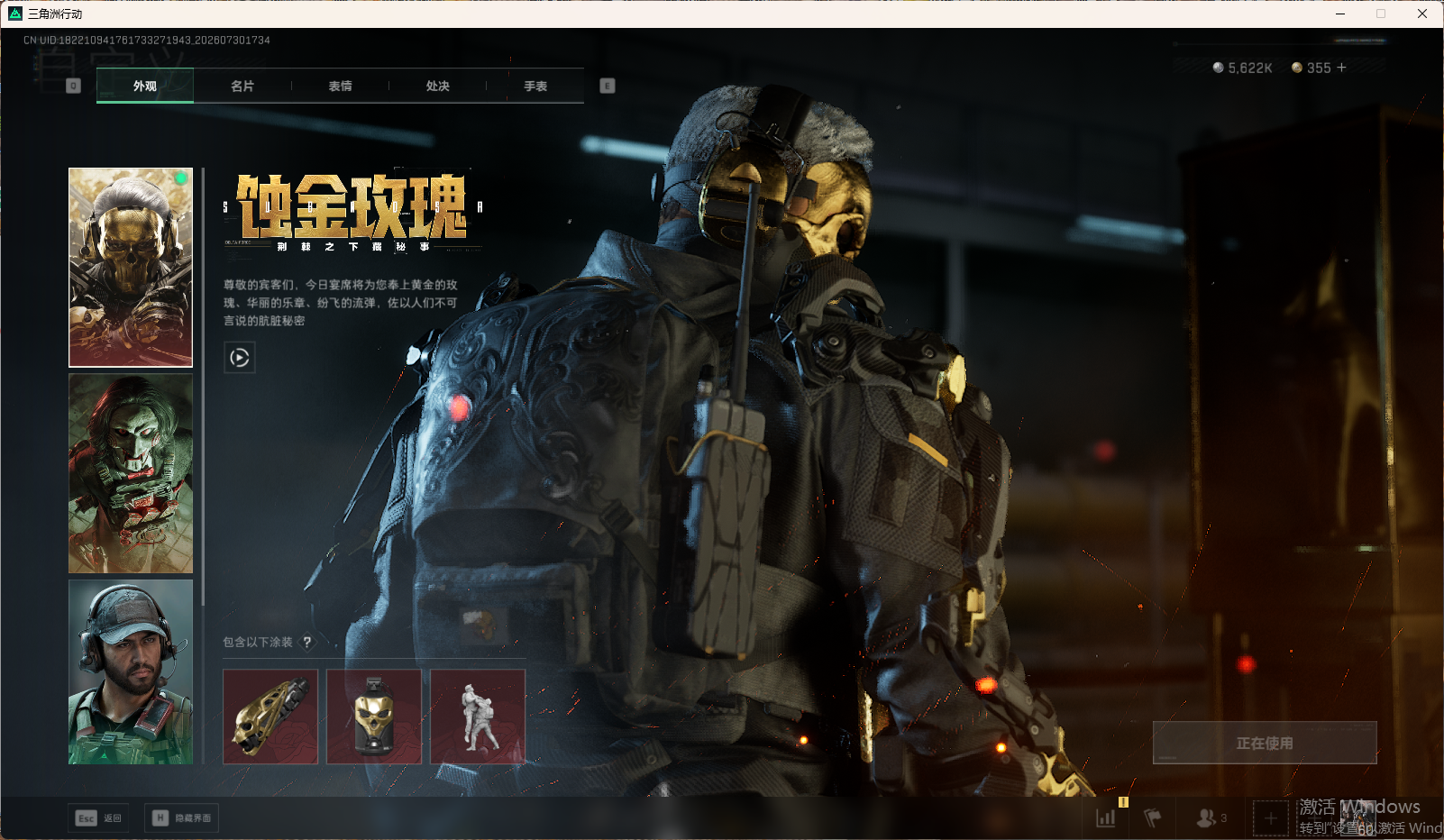Select the green-faced clown skin thumbnail

pos(131,474)
